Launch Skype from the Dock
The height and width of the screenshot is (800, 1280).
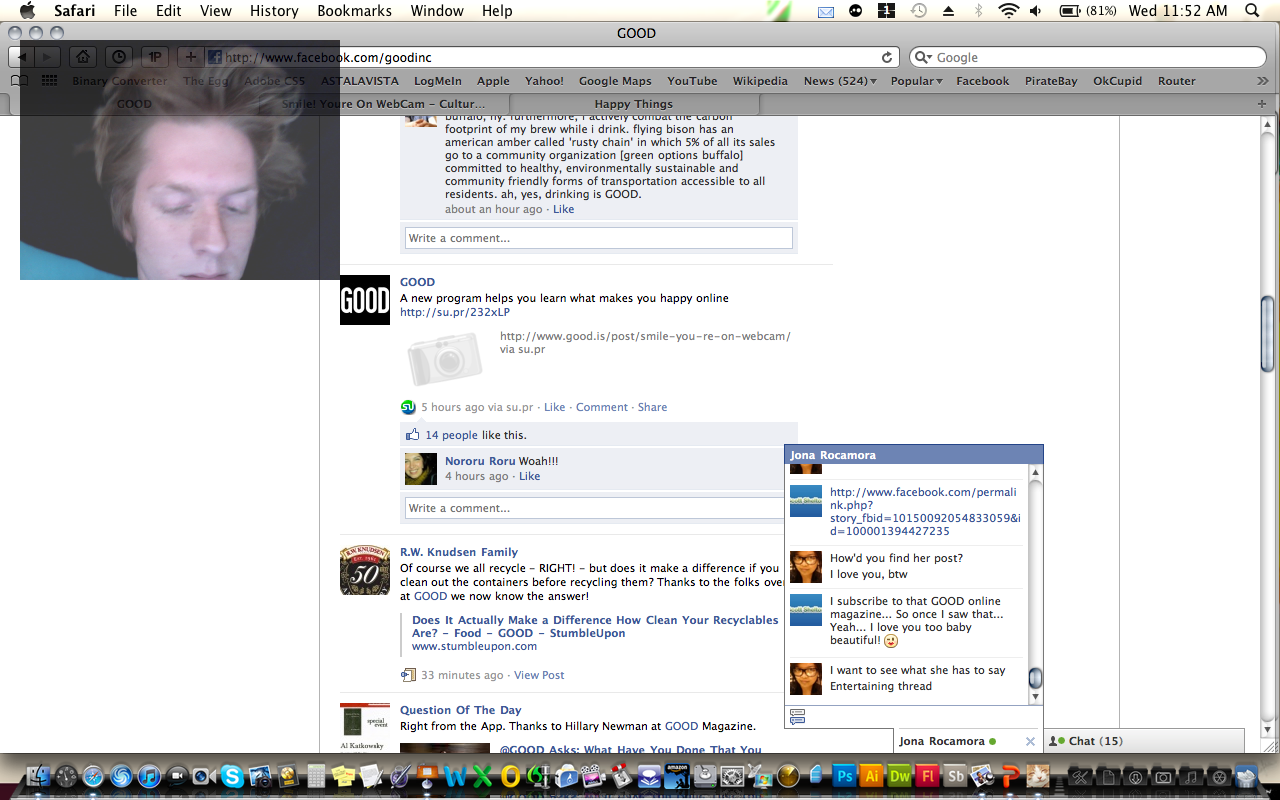pos(232,776)
